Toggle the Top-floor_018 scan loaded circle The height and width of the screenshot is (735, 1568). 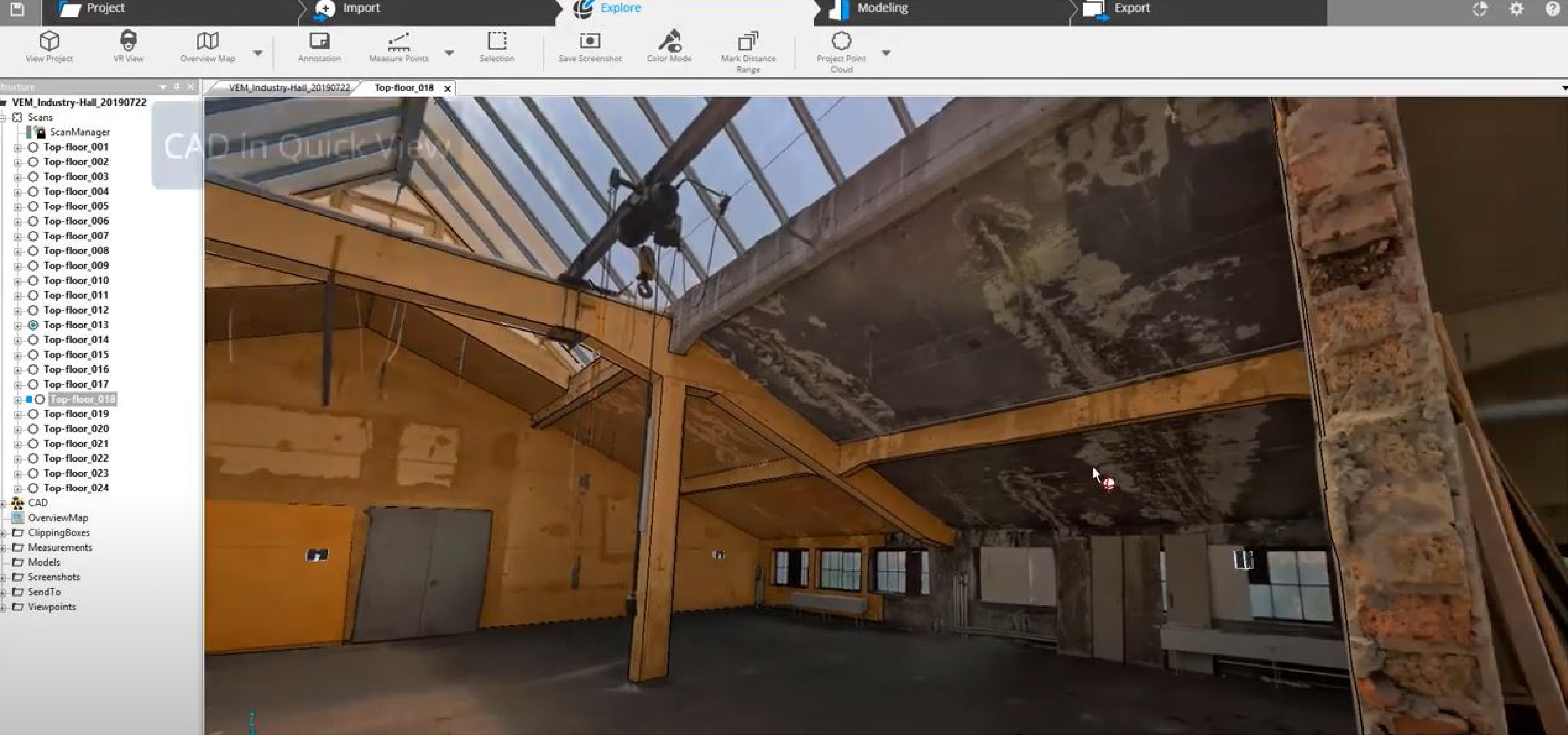(40, 399)
